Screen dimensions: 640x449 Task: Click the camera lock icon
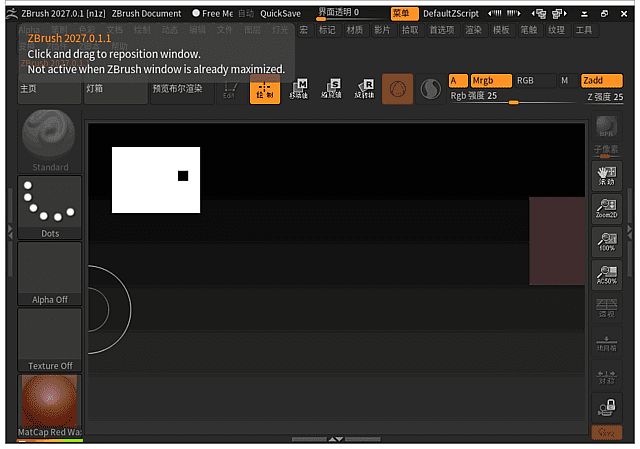607,408
